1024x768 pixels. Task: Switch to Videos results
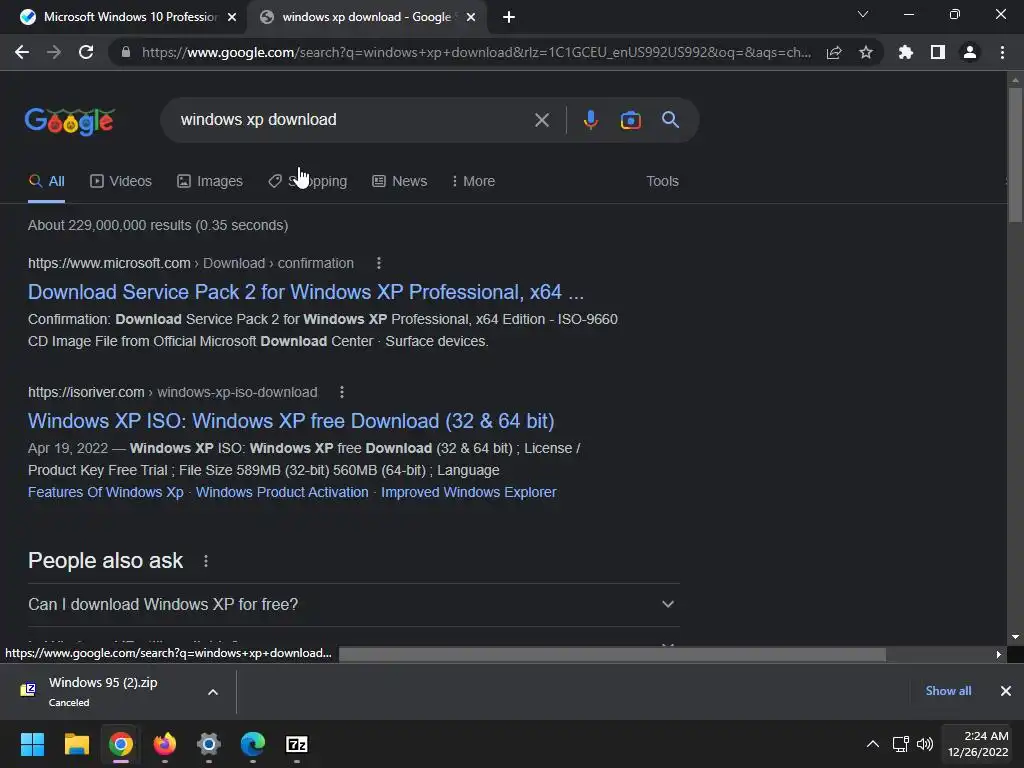tap(121, 182)
